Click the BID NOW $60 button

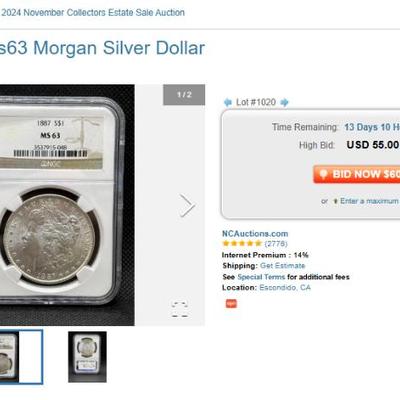pyautogui.click(x=356, y=174)
